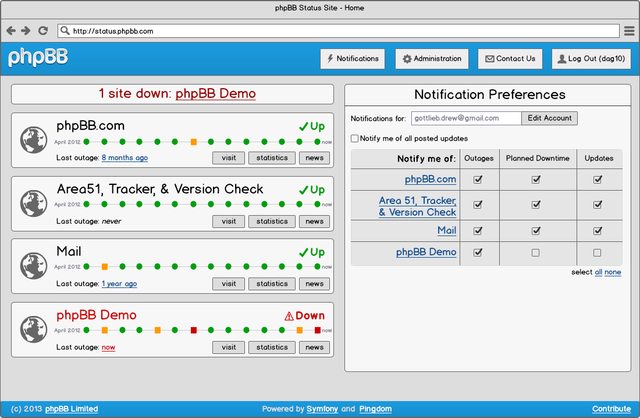Click visit button for phpBB.com
The image size is (640, 418).
(229, 158)
